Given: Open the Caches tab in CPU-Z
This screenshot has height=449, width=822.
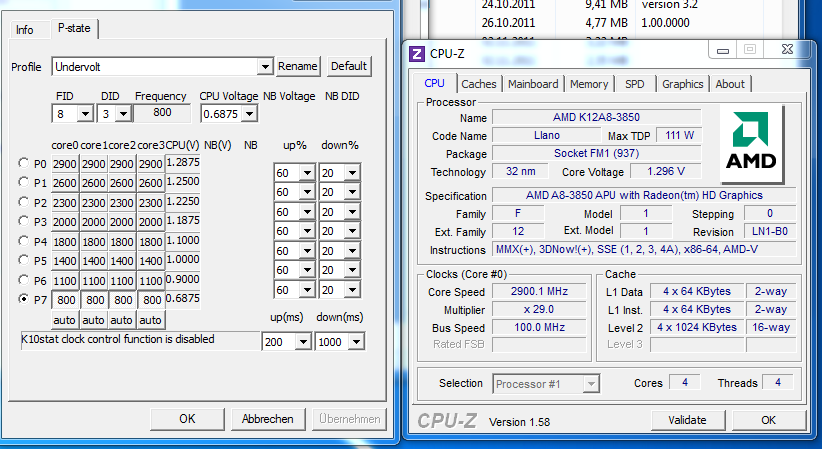Looking at the screenshot, I should tap(479, 84).
